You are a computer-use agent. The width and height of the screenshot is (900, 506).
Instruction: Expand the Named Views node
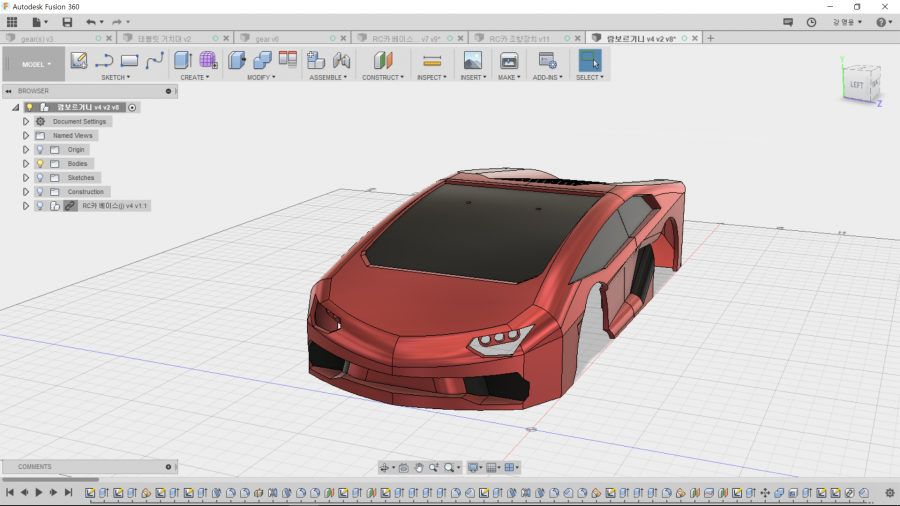[x=26, y=135]
